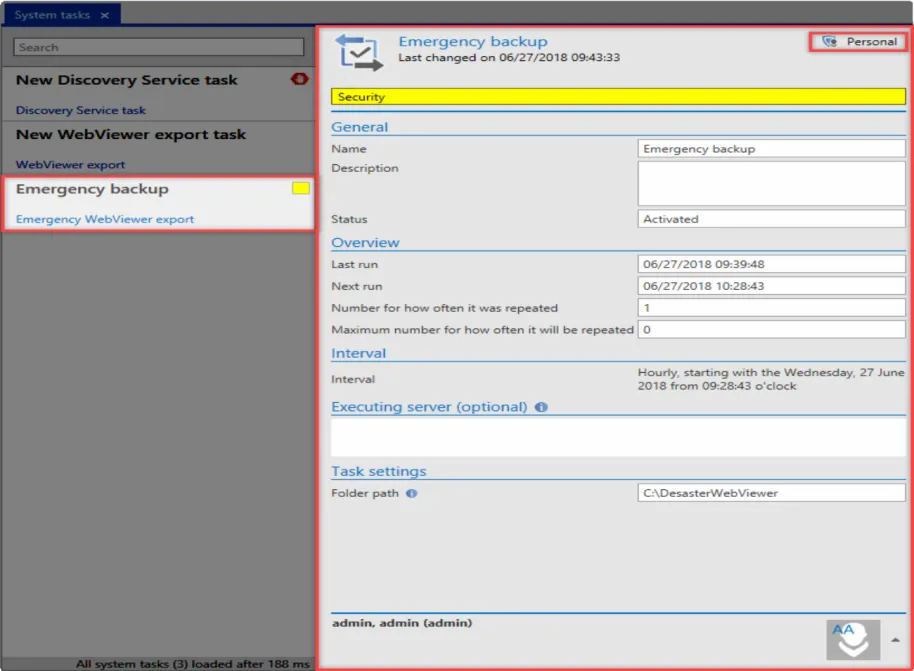Image resolution: width=914 pixels, height=671 pixels.
Task: Click the repeated count field showing 1
Action: (x=771, y=308)
